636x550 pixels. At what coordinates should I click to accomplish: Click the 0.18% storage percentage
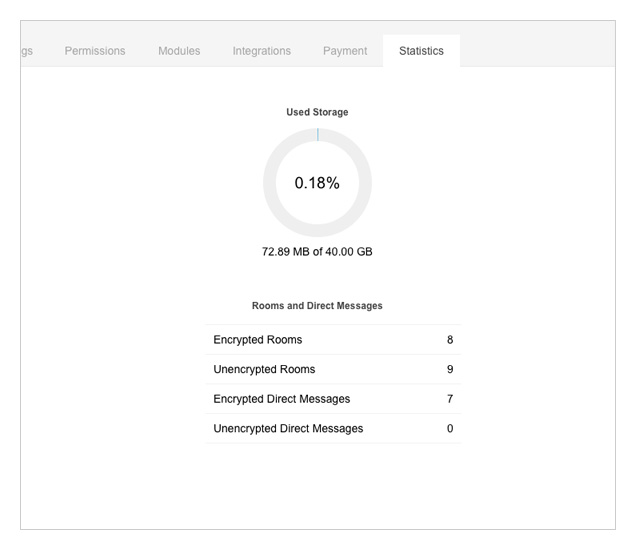click(x=317, y=183)
